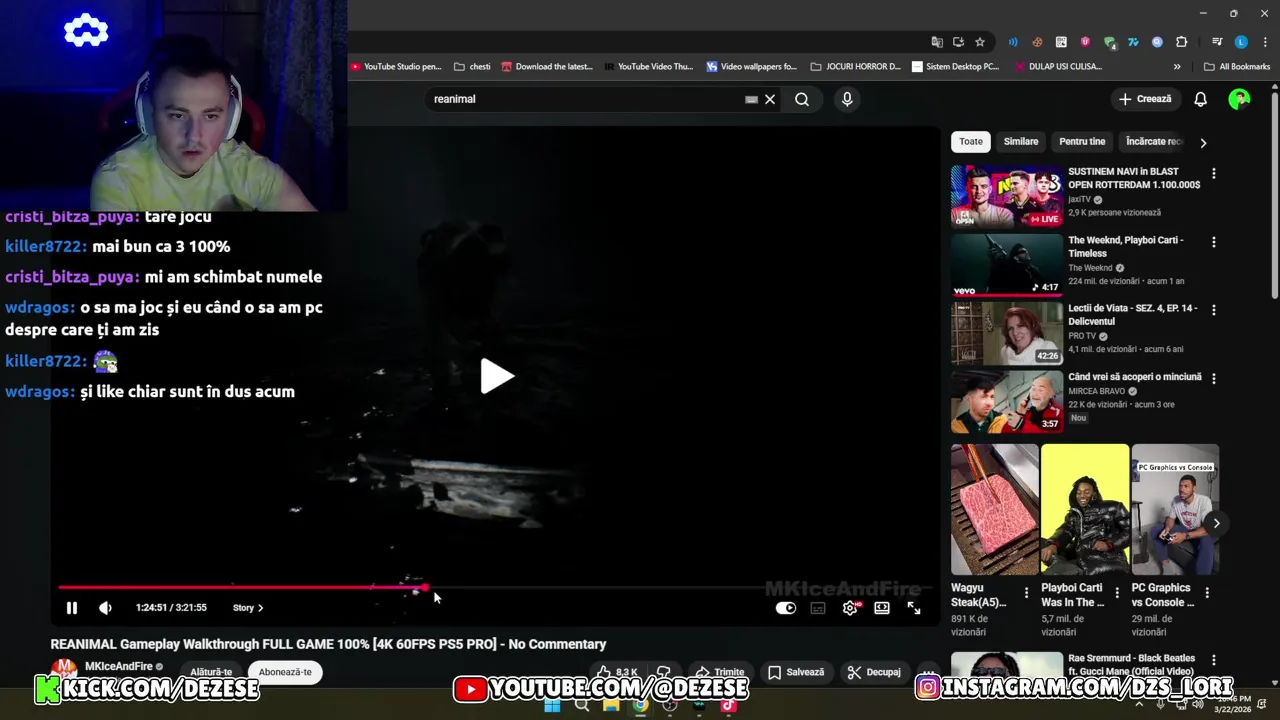Dislike the video with thumbs down
This screenshot has width=1280, height=720.
[x=663, y=672]
